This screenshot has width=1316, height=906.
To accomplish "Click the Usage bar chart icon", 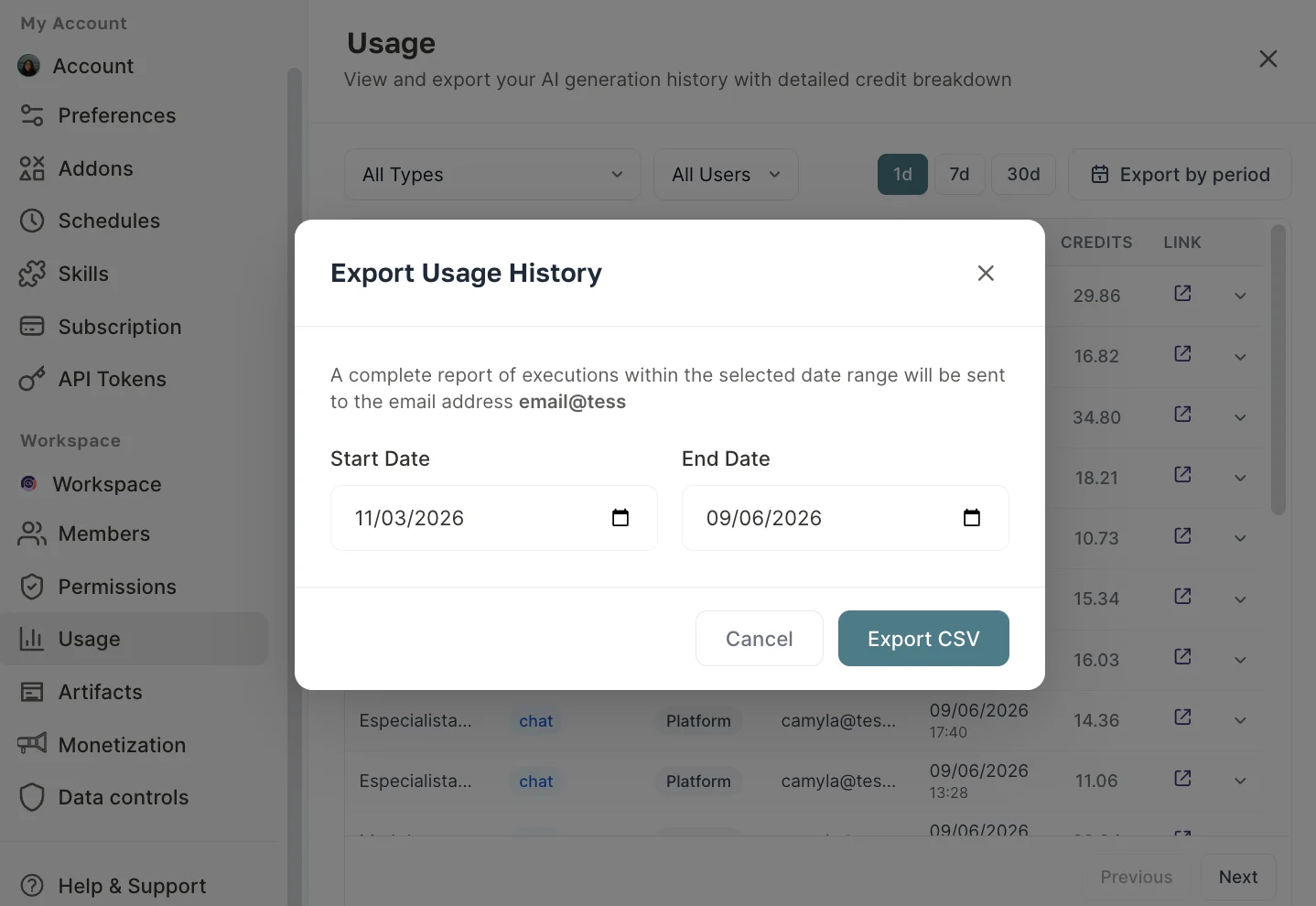I will coord(32,639).
